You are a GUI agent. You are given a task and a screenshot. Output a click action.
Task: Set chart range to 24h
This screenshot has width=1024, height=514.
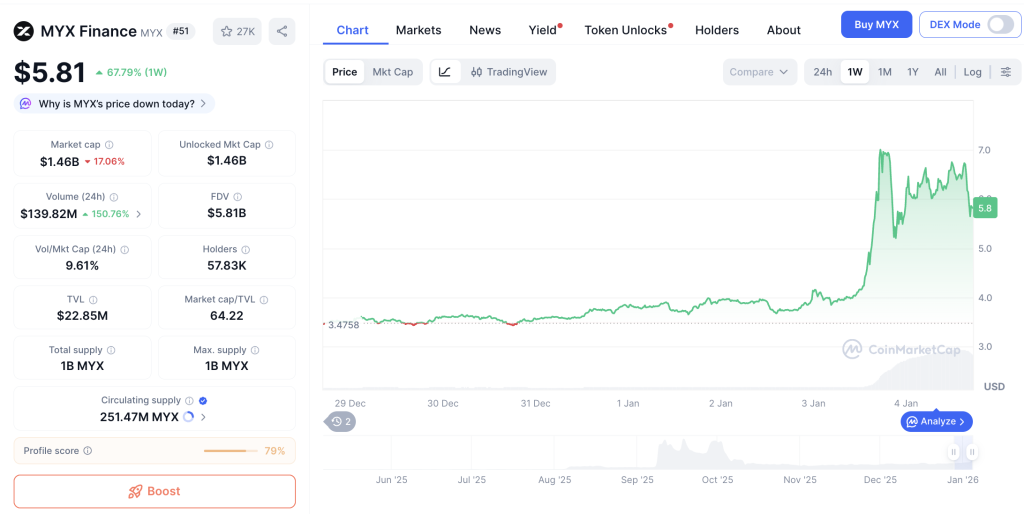(x=822, y=72)
